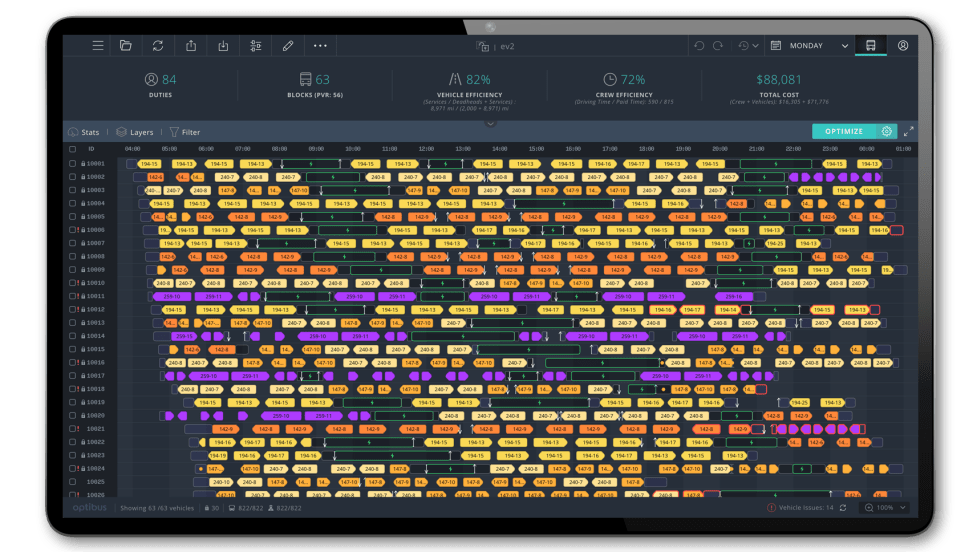Image resolution: width=980 pixels, height=552 pixels.
Task: Tick the checkbox for vehicle 10001
Action: pyautogui.click(x=72, y=164)
